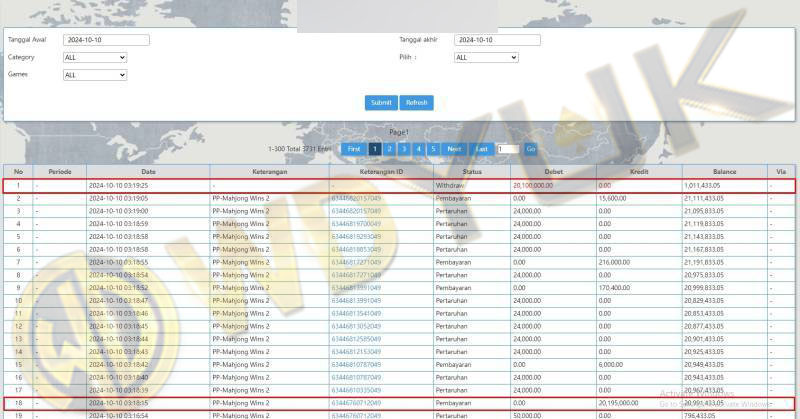This screenshot has height=419, width=800.
Task: Focus the page number input box
Action: tap(507, 149)
